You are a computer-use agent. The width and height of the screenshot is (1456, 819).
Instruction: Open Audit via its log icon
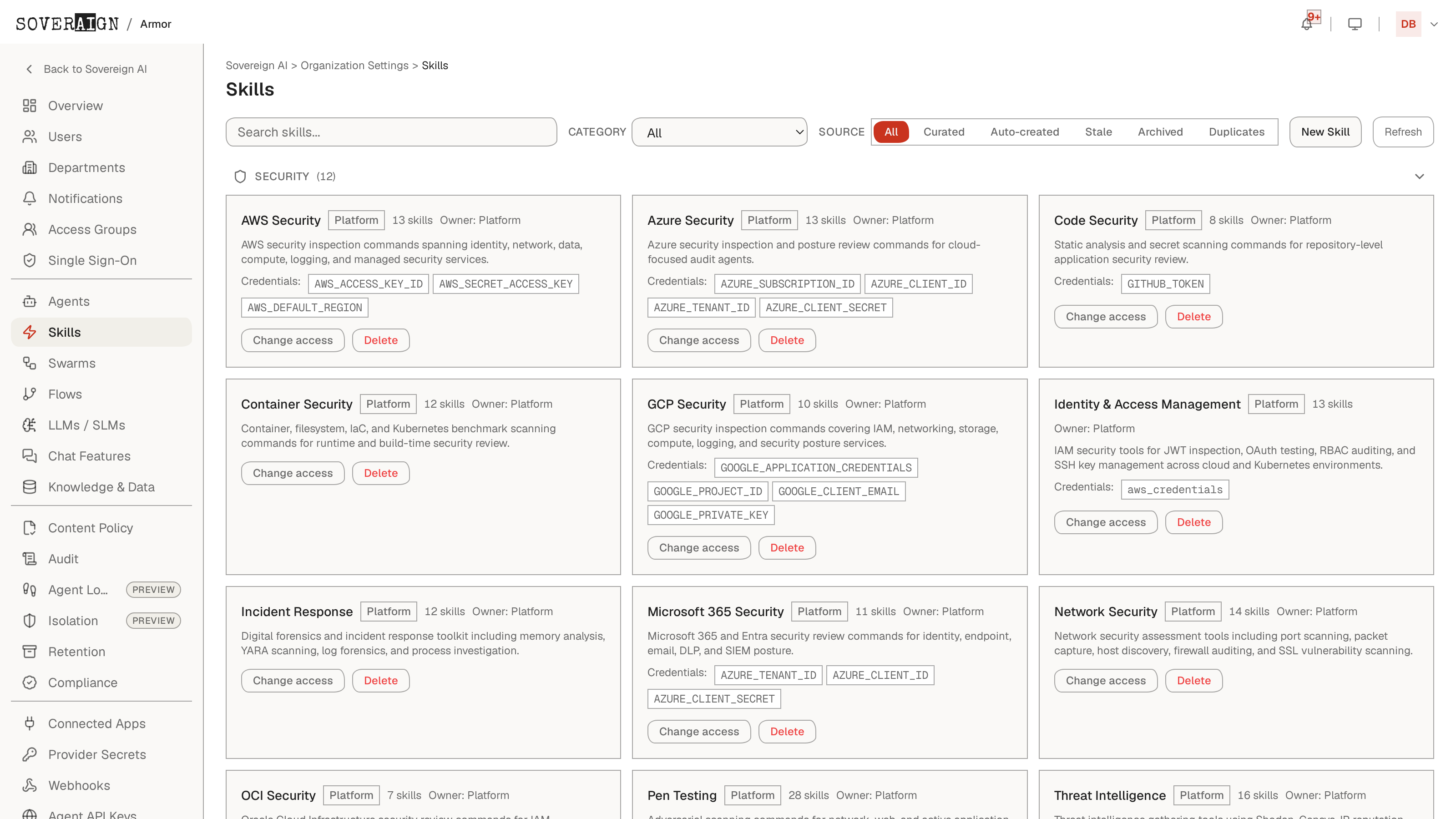click(x=30, y=559)
